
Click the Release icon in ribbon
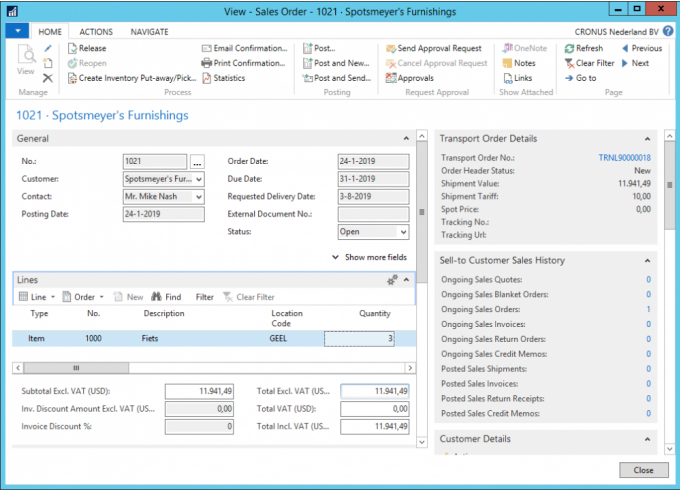pyautogui.click(x=72, y=48)
